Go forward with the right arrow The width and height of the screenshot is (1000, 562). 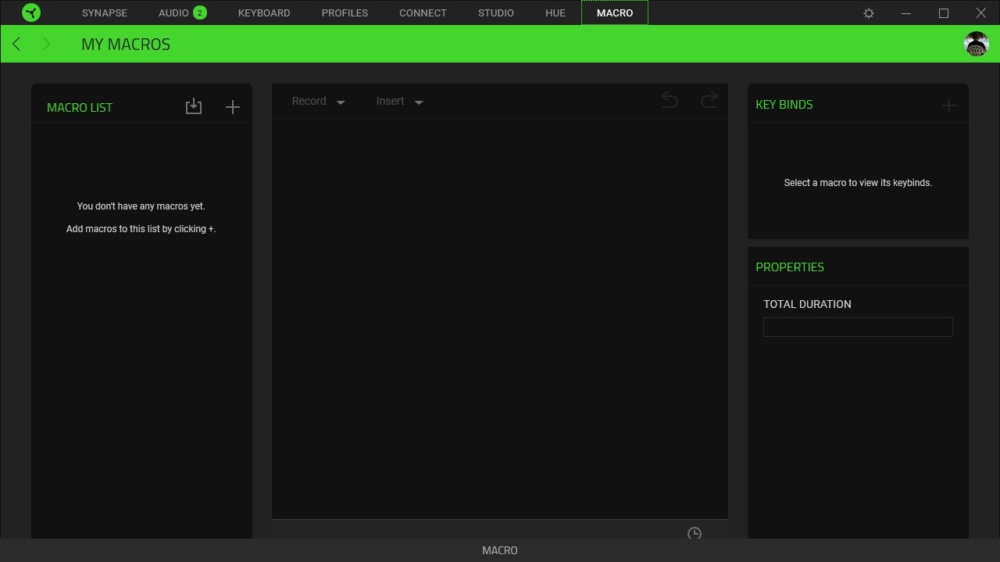point(46,44)
